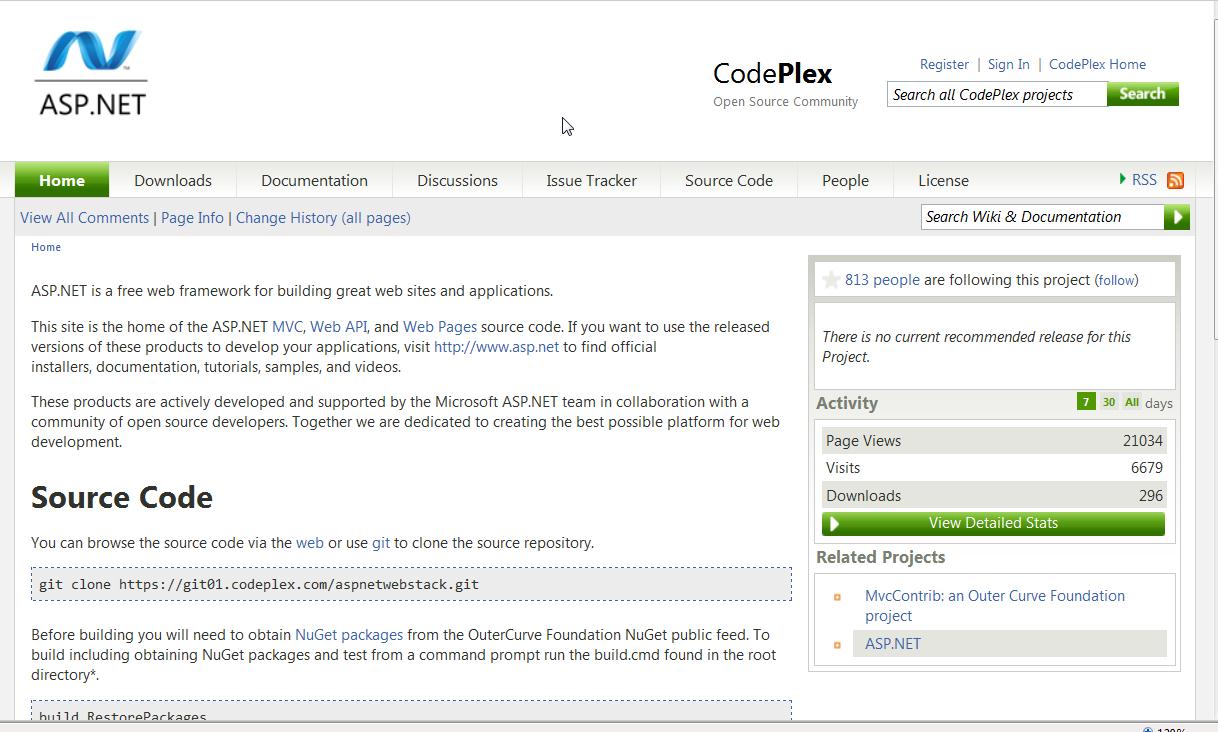This screenshot has width=1218, height=732.
Task: Open MvcContrib: an Outer Curve Foundation project
Action: click(x=995, y=606)
